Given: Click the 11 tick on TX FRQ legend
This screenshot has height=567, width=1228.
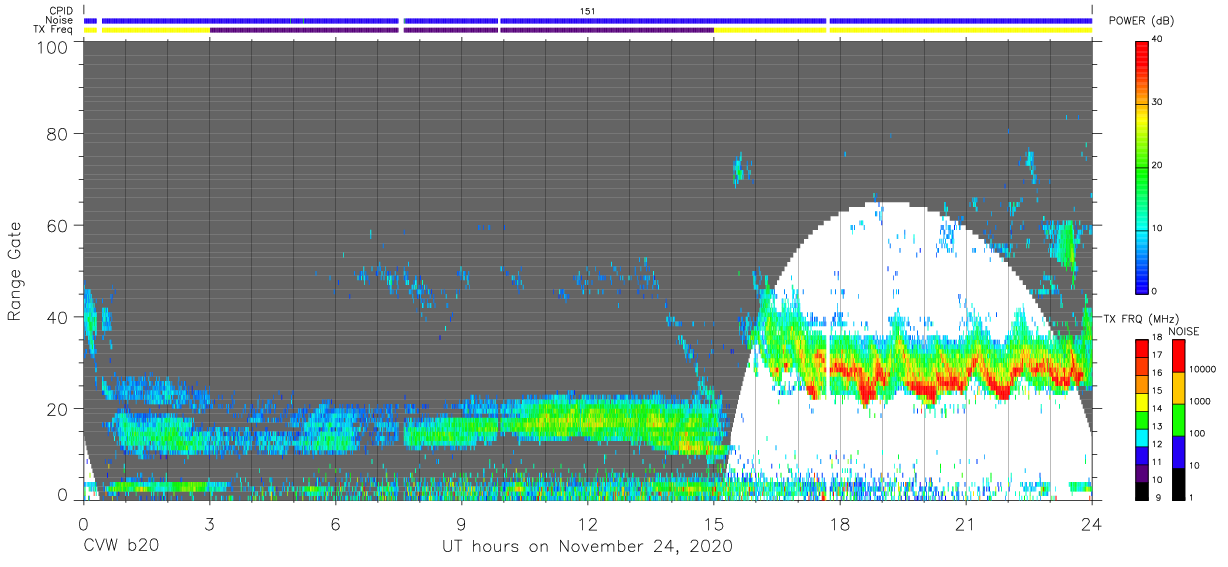Looking at the screenshot, I should (x=1156, y=462).
